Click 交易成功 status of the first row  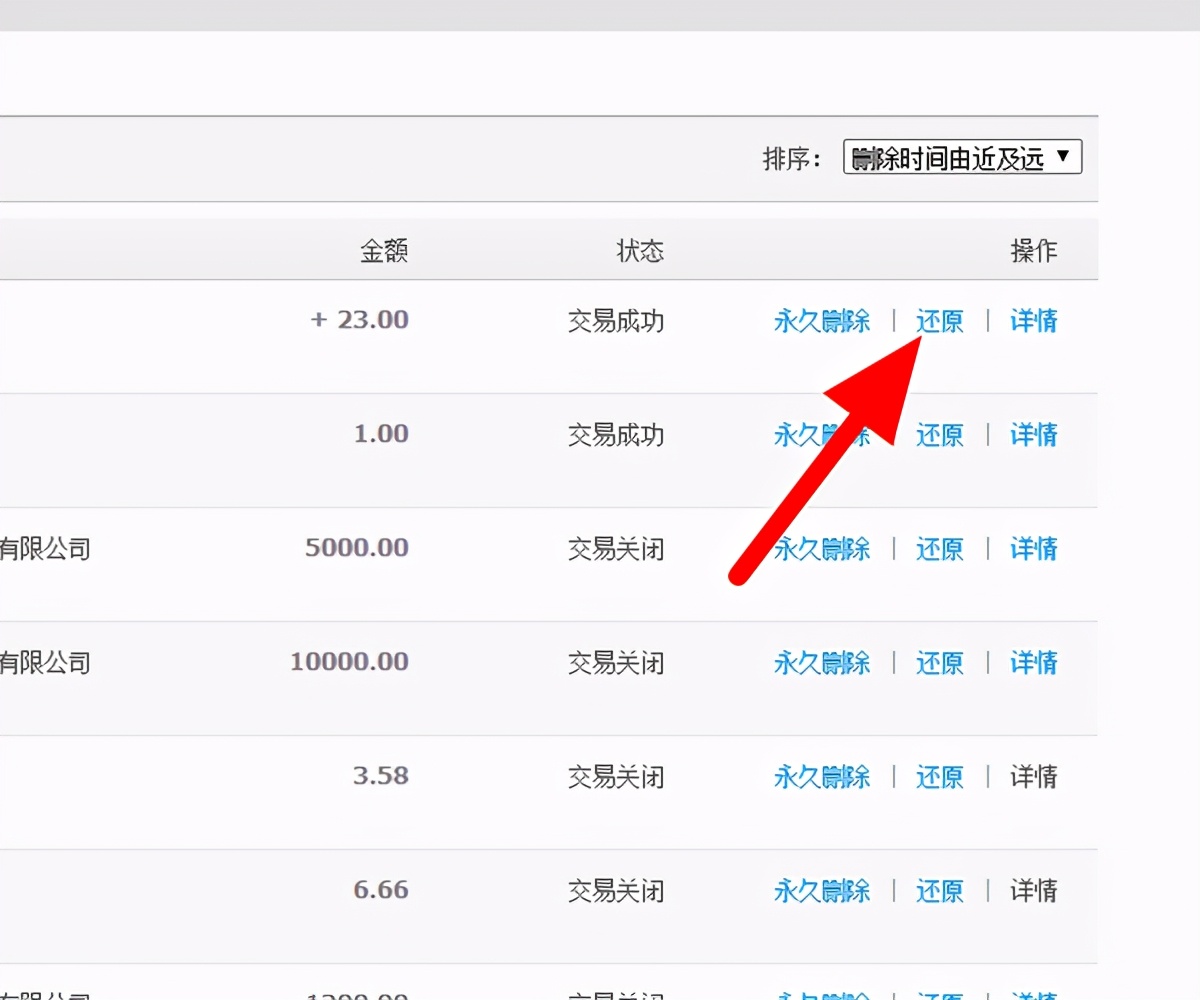pos(613,322)
